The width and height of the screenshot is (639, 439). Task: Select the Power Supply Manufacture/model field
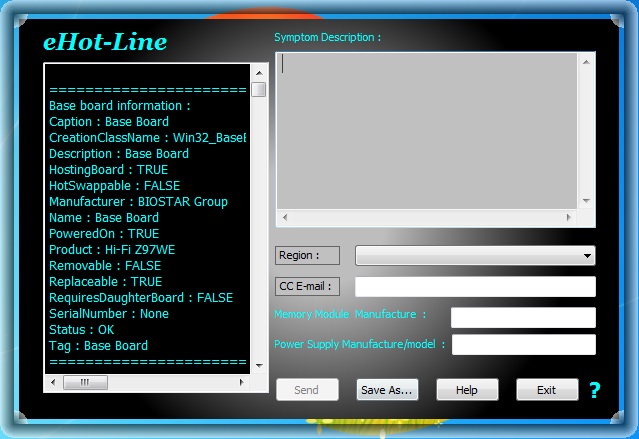pos(523,345)
